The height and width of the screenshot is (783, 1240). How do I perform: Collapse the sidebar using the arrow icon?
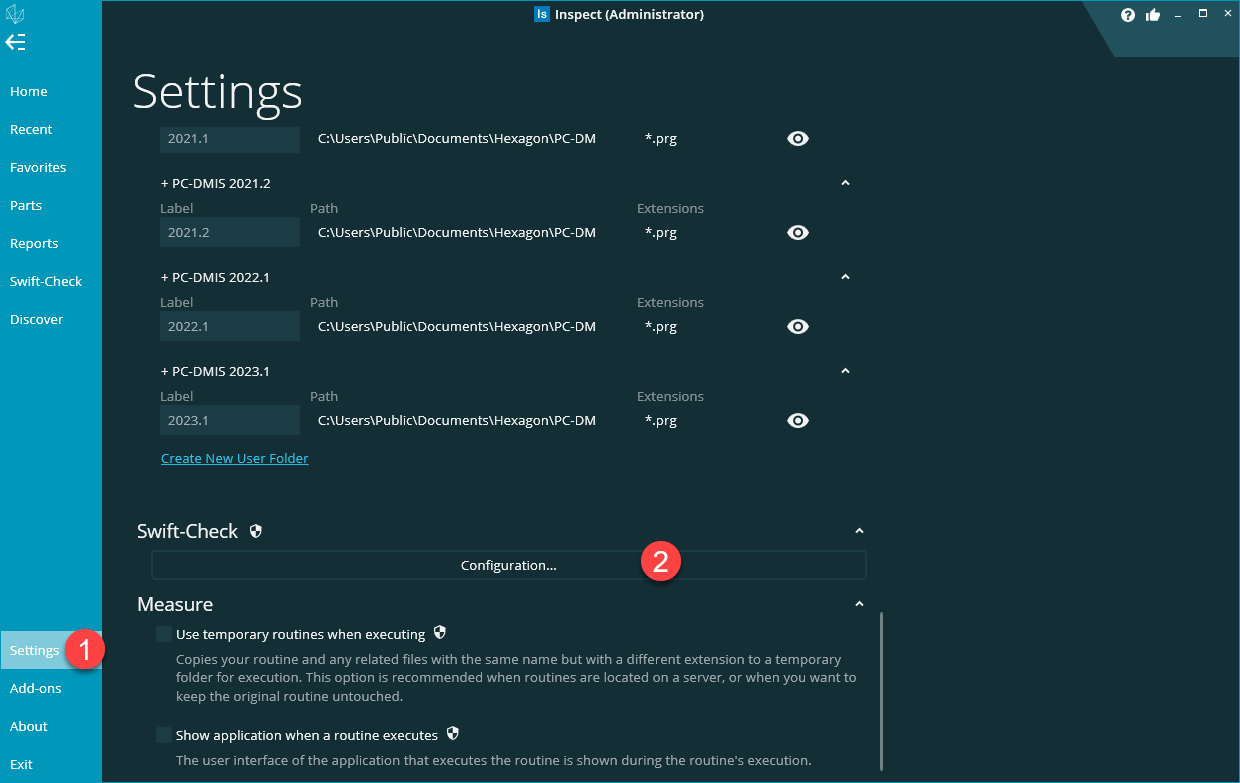[16, 42]
